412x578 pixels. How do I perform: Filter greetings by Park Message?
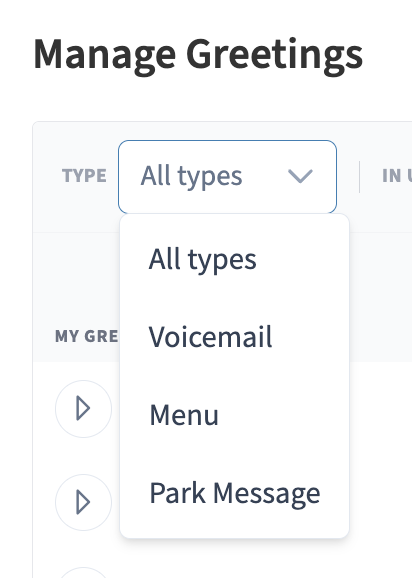(234, 493)
